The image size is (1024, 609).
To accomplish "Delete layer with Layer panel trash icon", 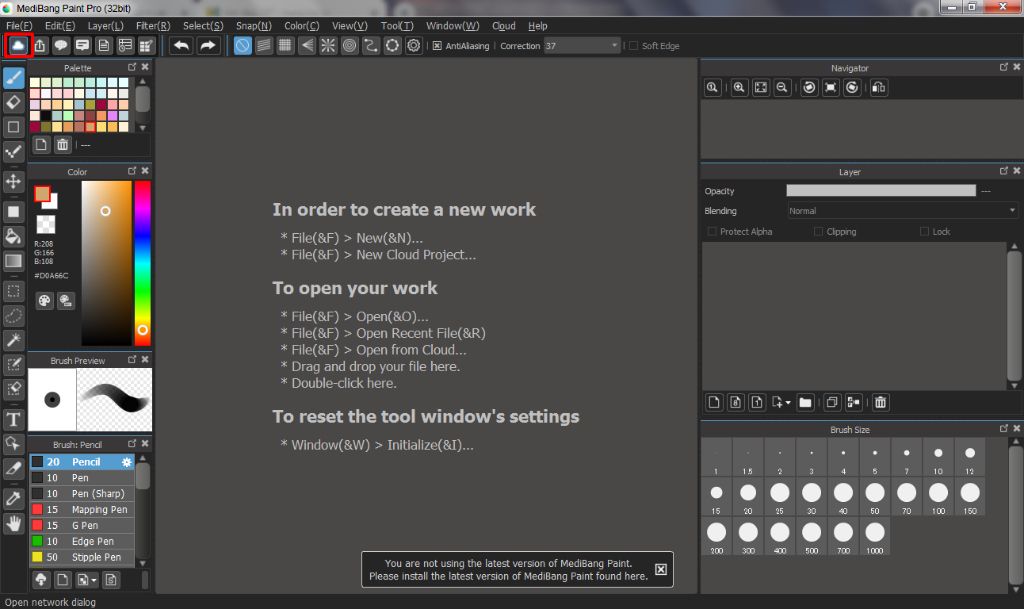I will 880,402.
